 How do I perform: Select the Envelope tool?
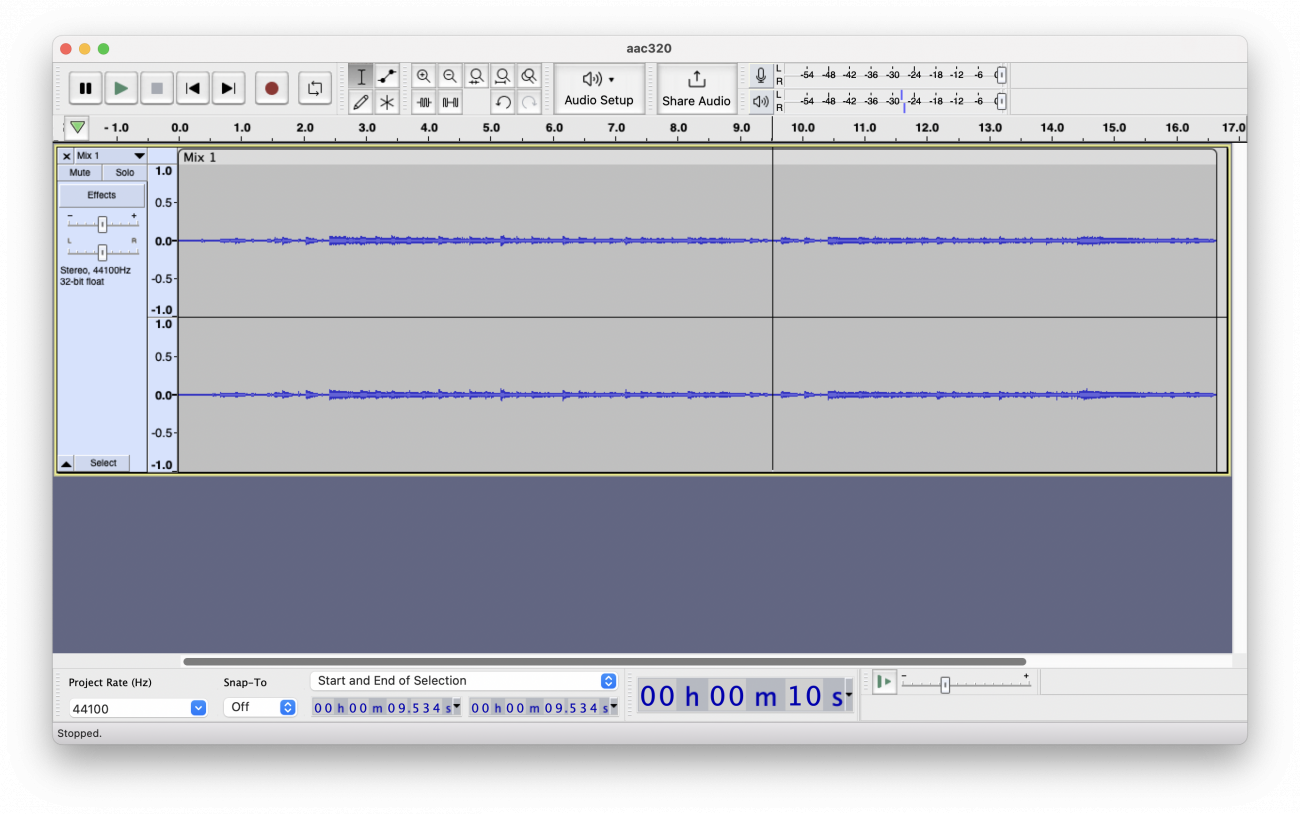[387, 76]
